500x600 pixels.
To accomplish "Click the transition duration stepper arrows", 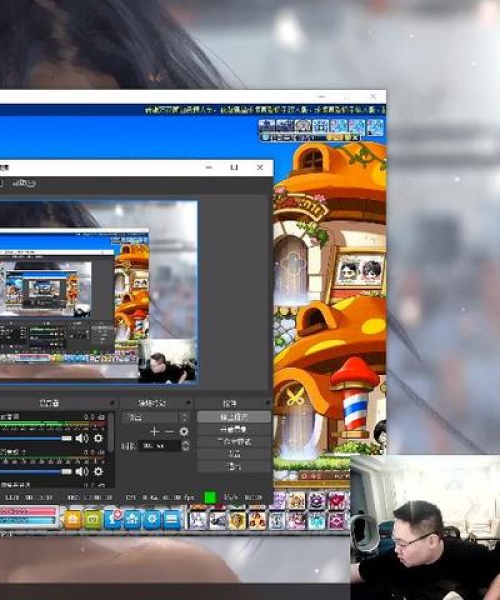I will coord(186,446).
